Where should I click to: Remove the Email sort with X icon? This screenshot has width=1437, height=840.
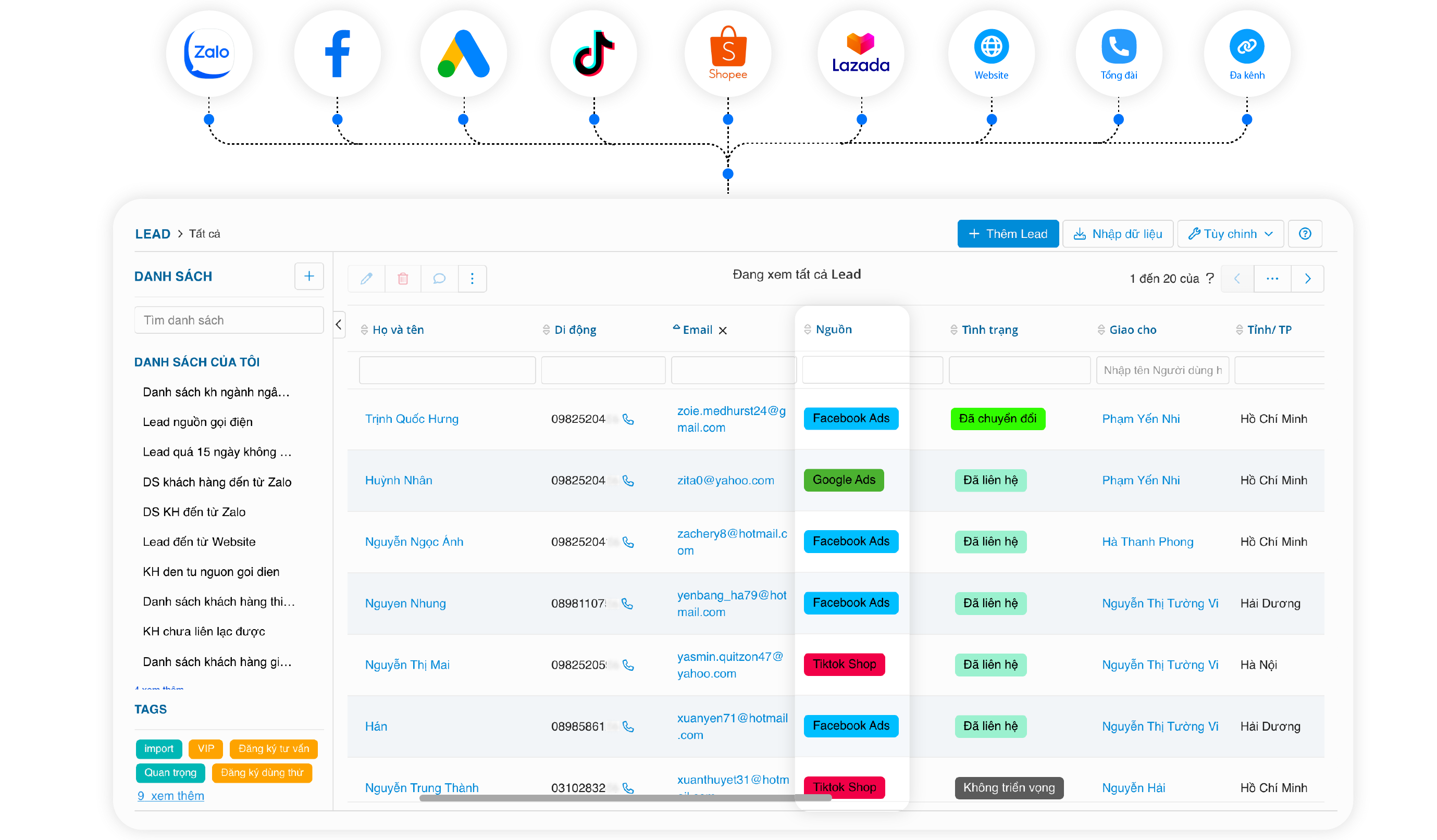[723, 331]
